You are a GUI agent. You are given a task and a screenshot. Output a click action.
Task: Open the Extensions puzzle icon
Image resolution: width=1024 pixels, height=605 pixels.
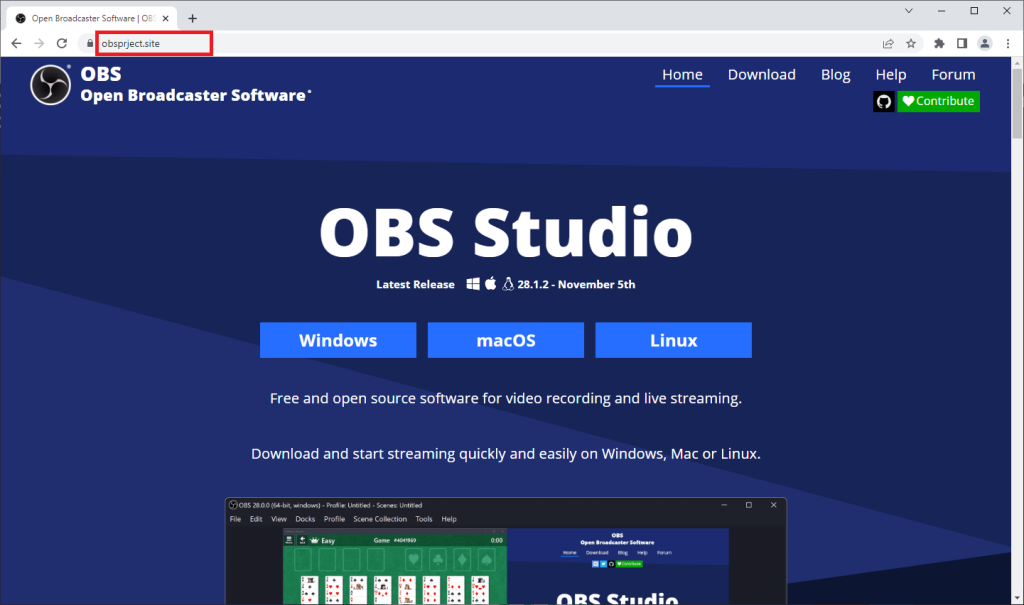pyautogui.click(x=939, y=44)
